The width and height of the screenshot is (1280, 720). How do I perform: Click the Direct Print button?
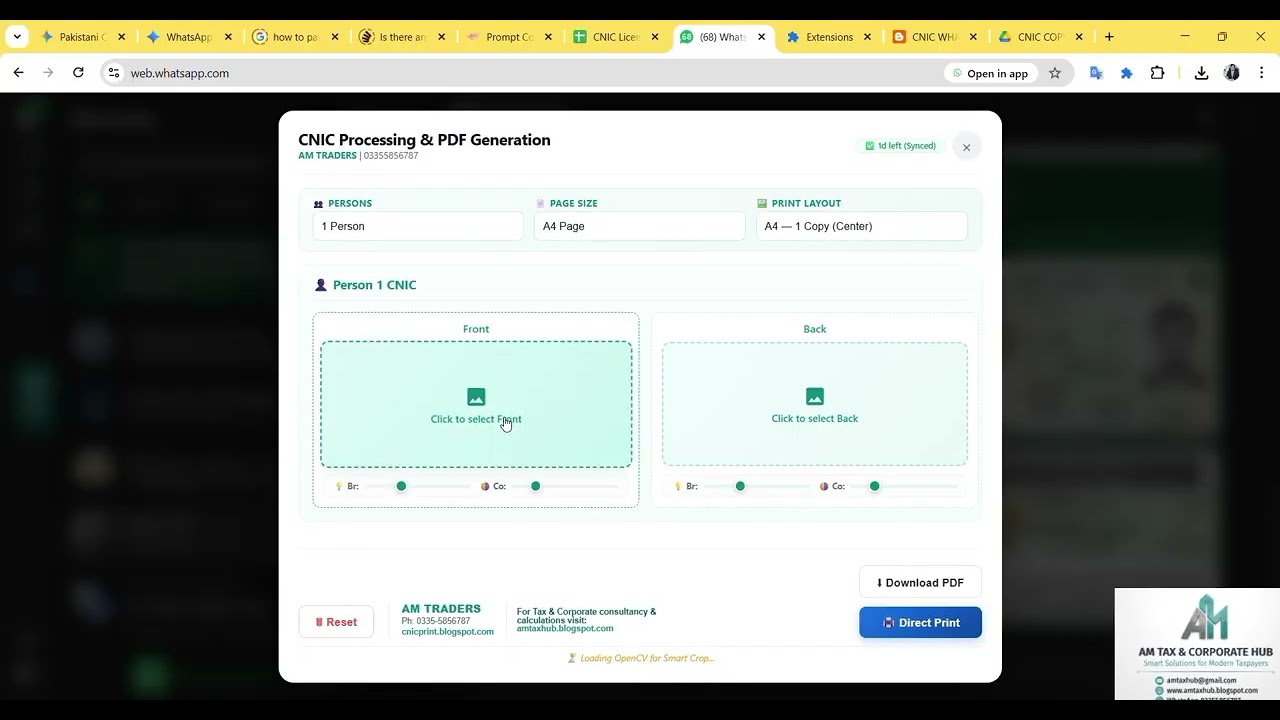click(x=920, y=623)
